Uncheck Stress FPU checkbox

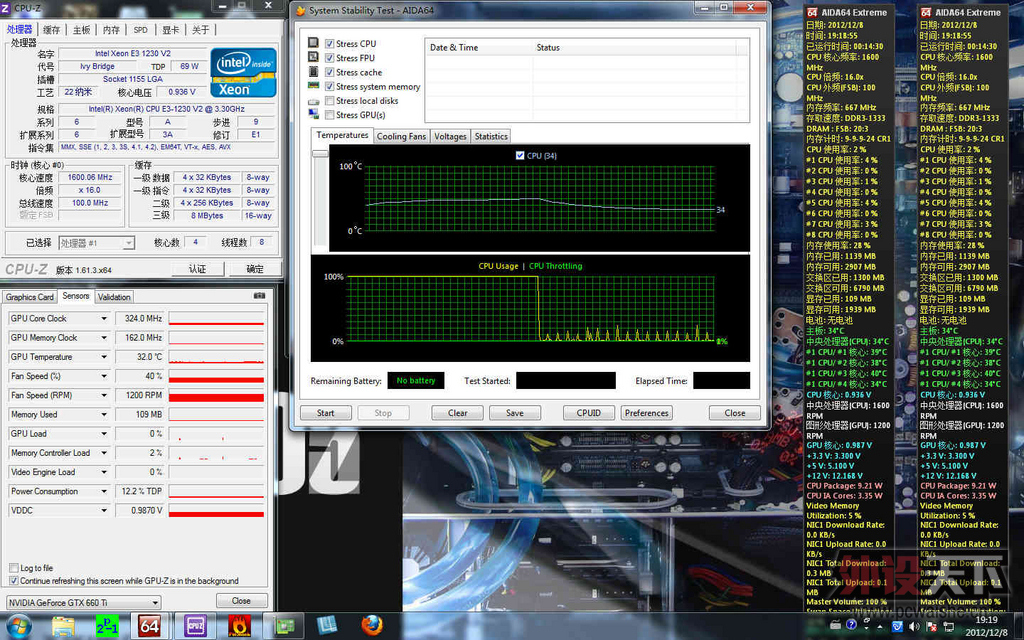(330, 58)
